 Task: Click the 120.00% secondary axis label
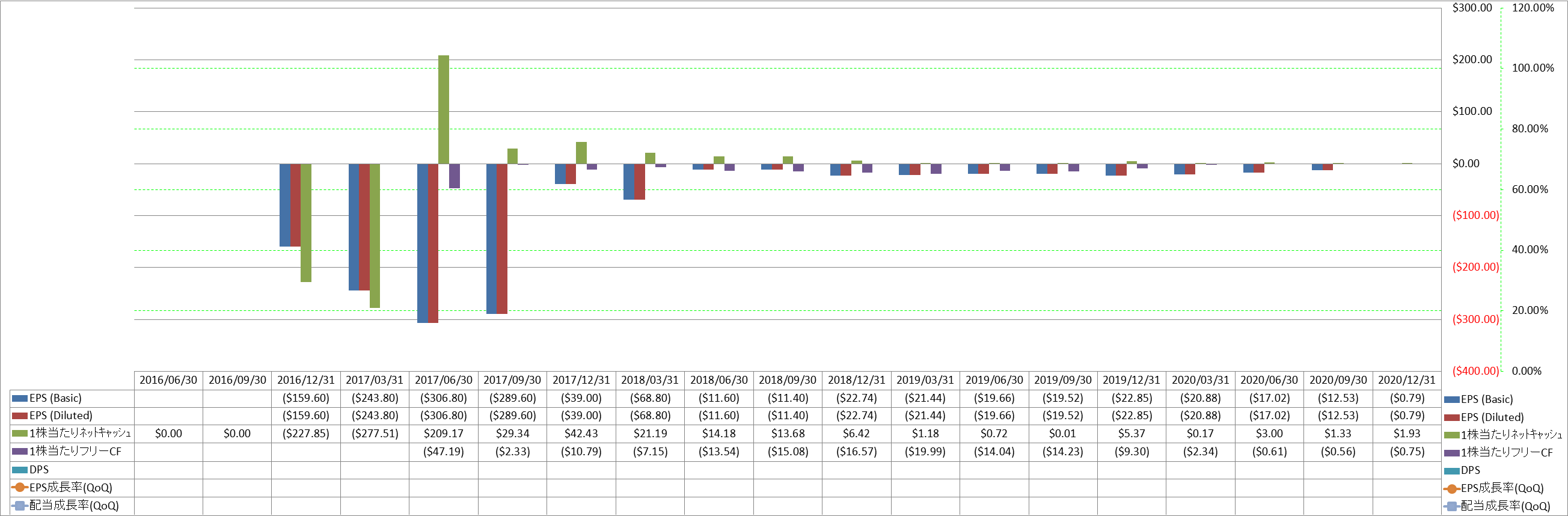(1533, 8)
